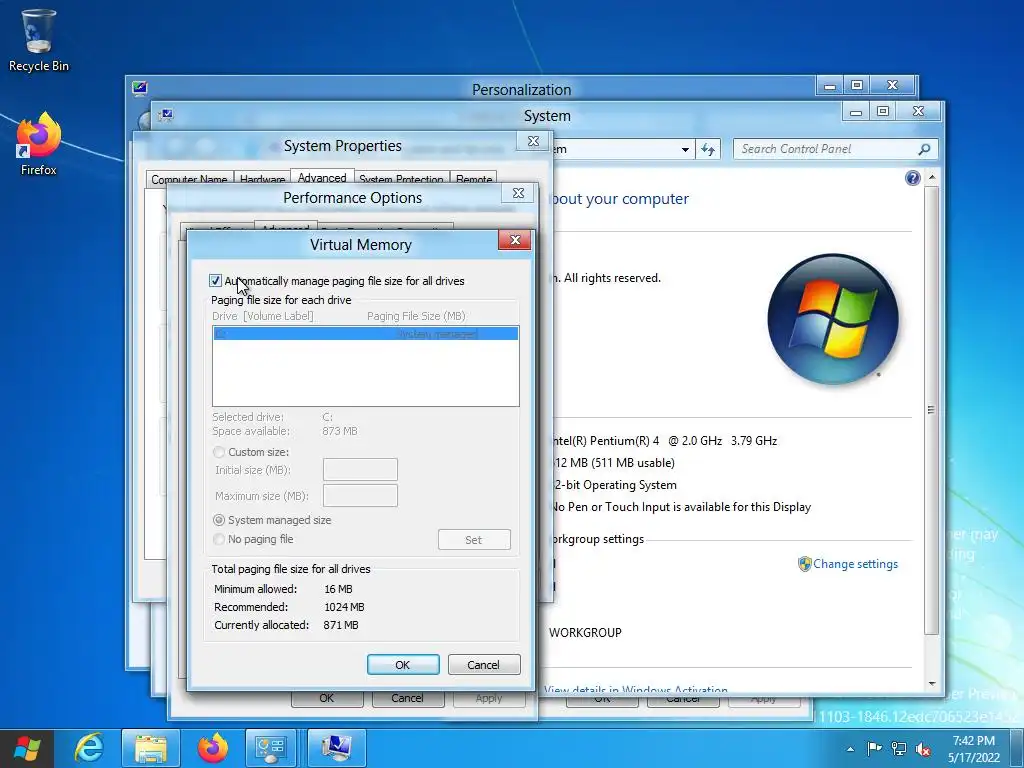The image size is (1024, 768).
Task: Minimize the Personalization window
Action: (x=829, y=85)
